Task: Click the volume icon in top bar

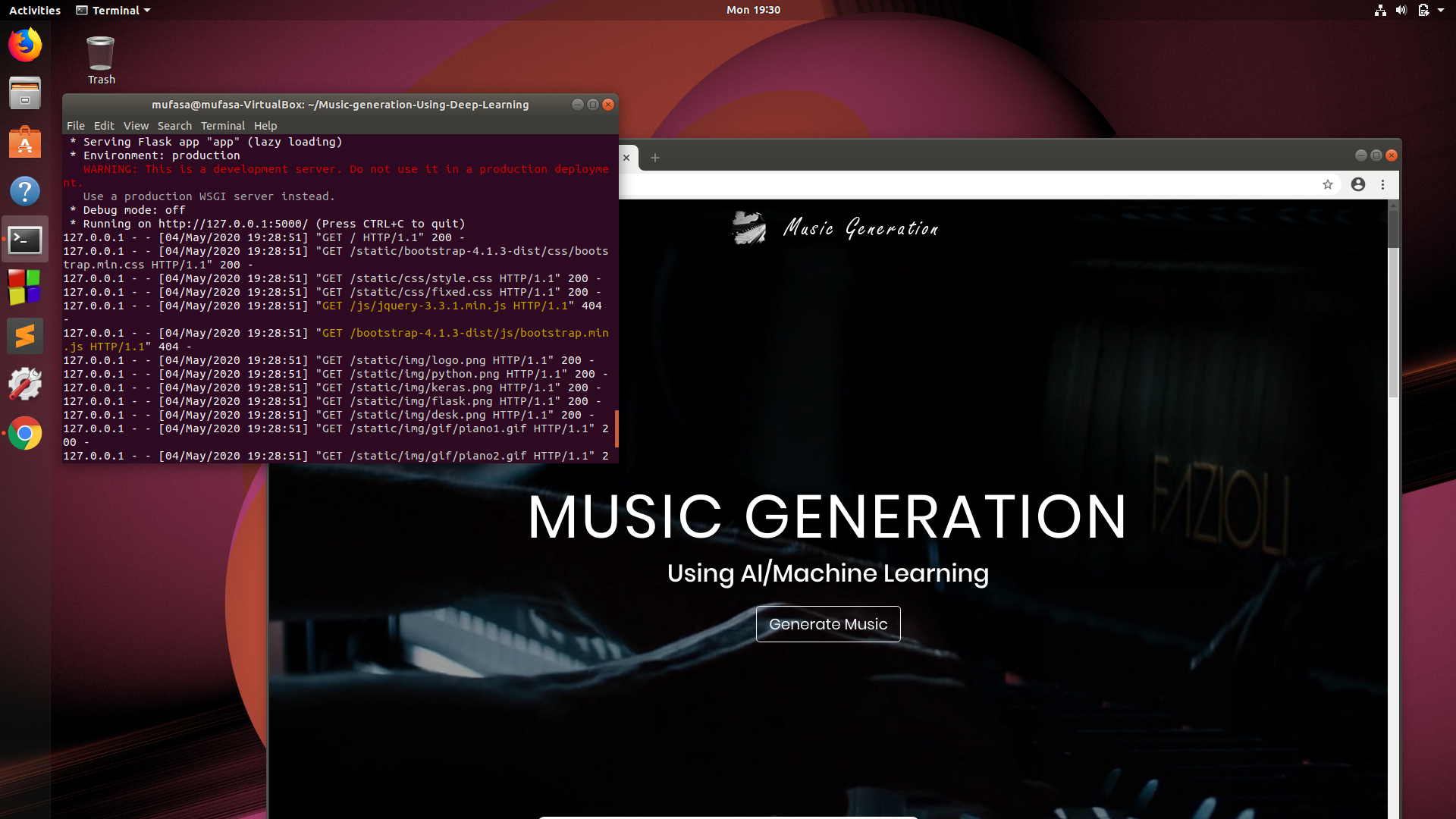Action: pos(1401,10)
